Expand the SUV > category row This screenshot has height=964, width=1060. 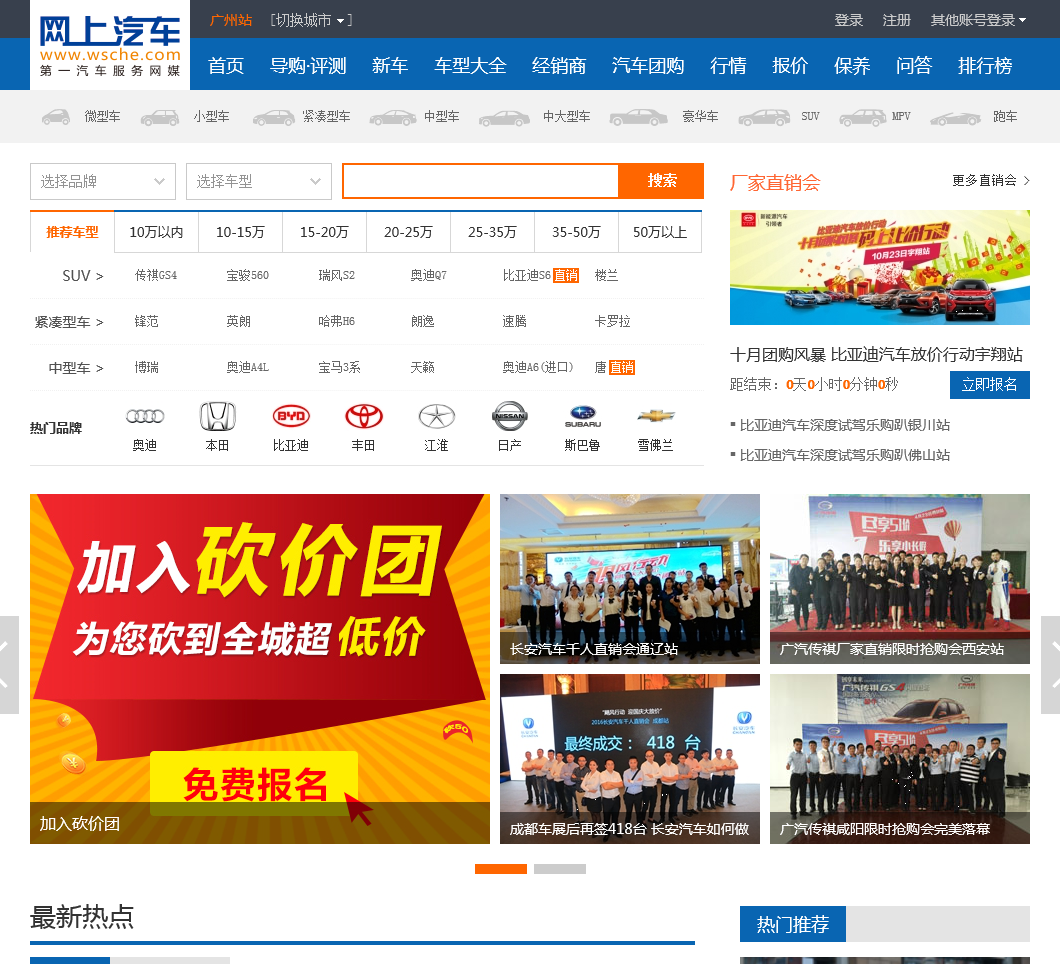click(x=82, y=276)
